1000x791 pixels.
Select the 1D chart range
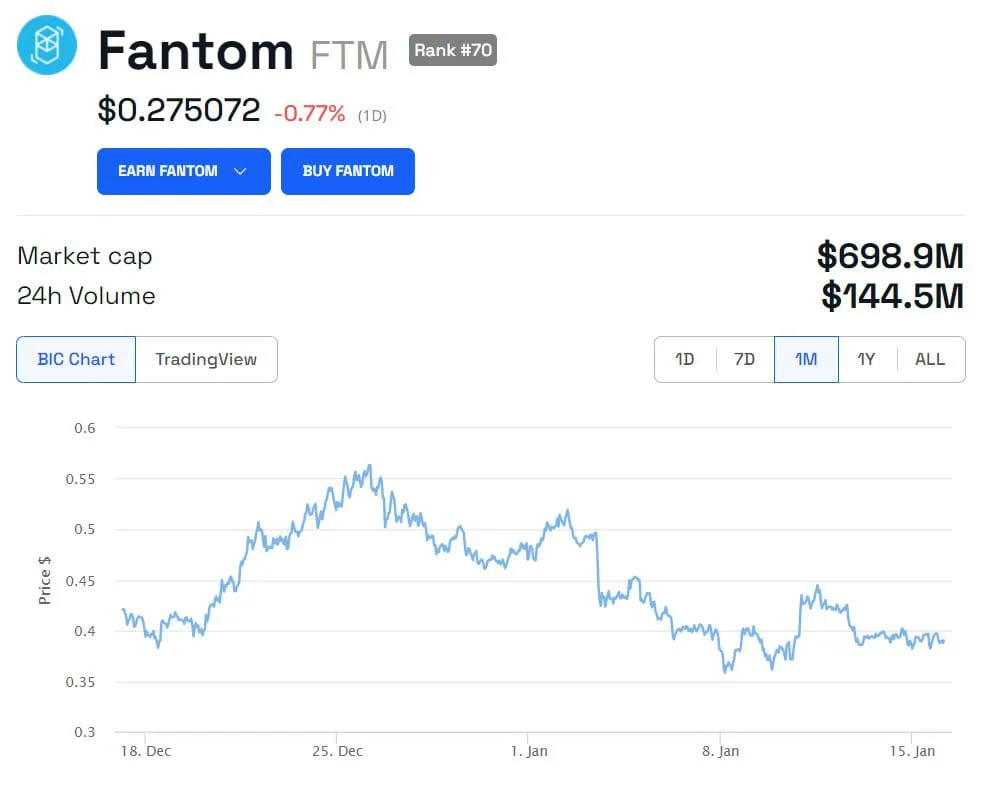(x=685, y=359)
